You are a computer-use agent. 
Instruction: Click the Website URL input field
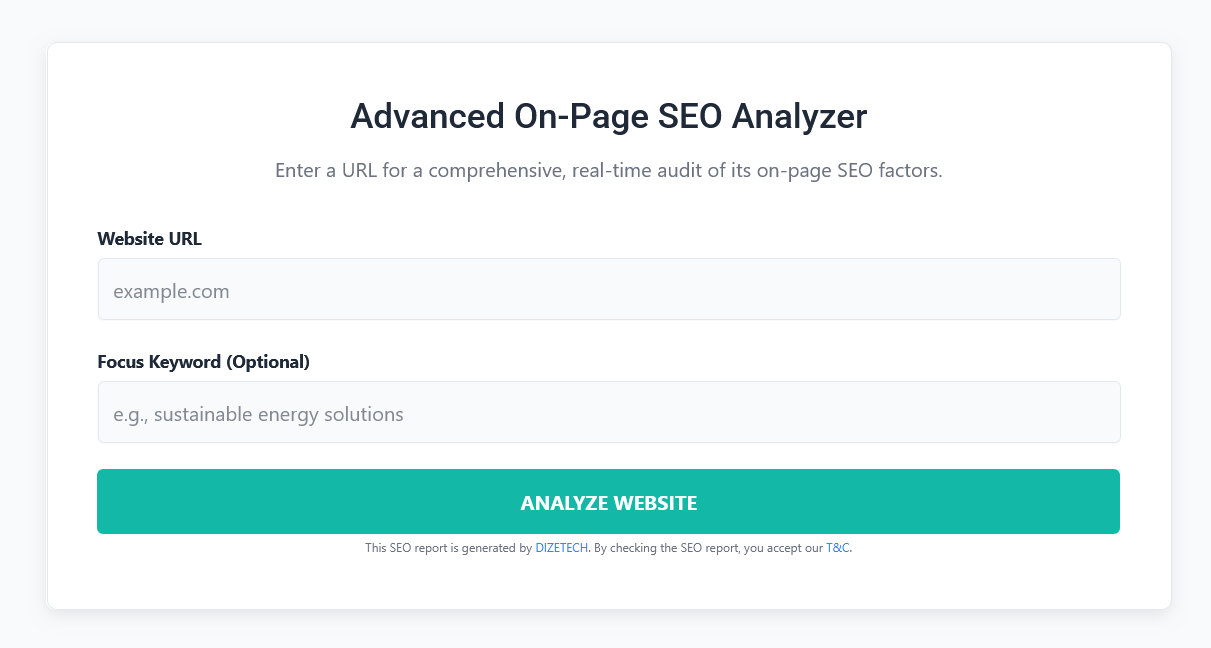click(608, 290)
